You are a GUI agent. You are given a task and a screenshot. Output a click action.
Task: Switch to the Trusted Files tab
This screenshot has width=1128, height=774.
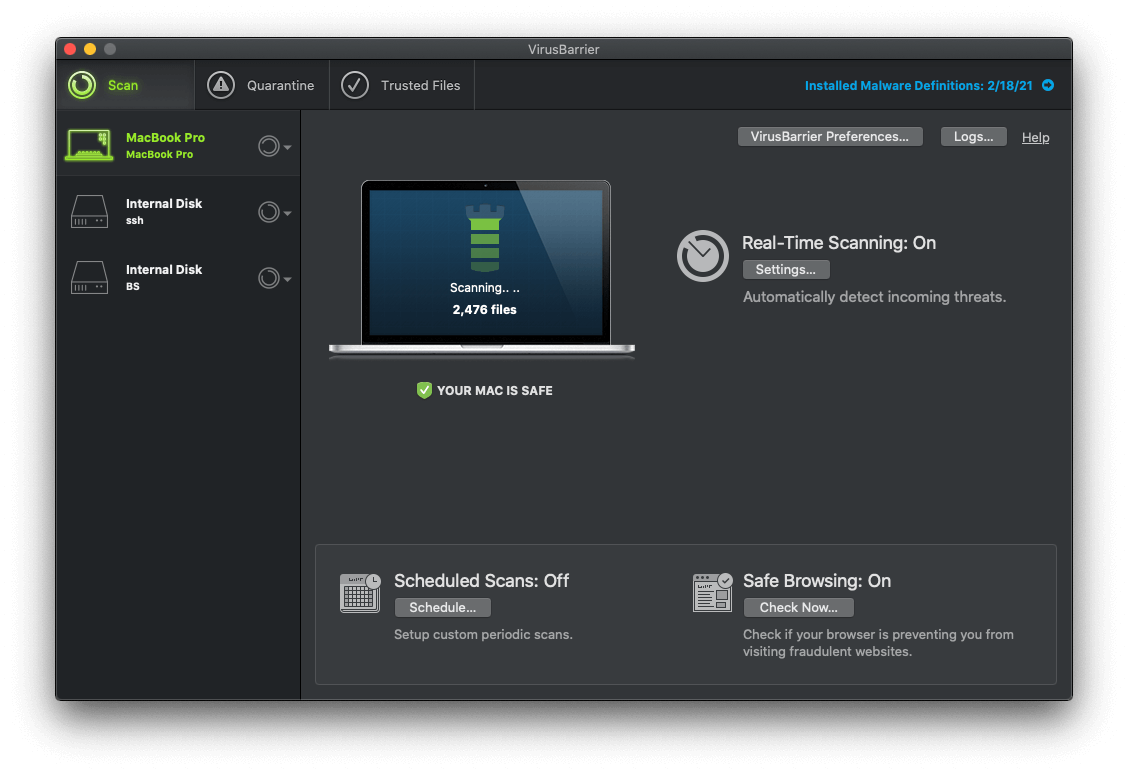point(401,85)
